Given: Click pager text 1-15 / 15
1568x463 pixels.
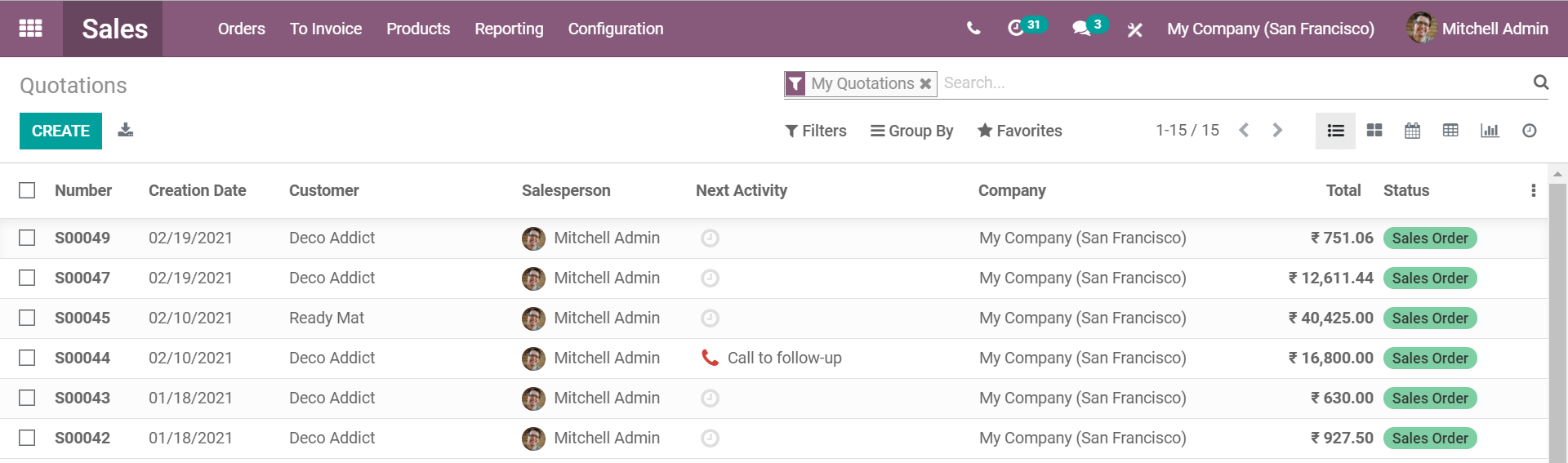Looking at the screenshot, I should (1187, 130).
